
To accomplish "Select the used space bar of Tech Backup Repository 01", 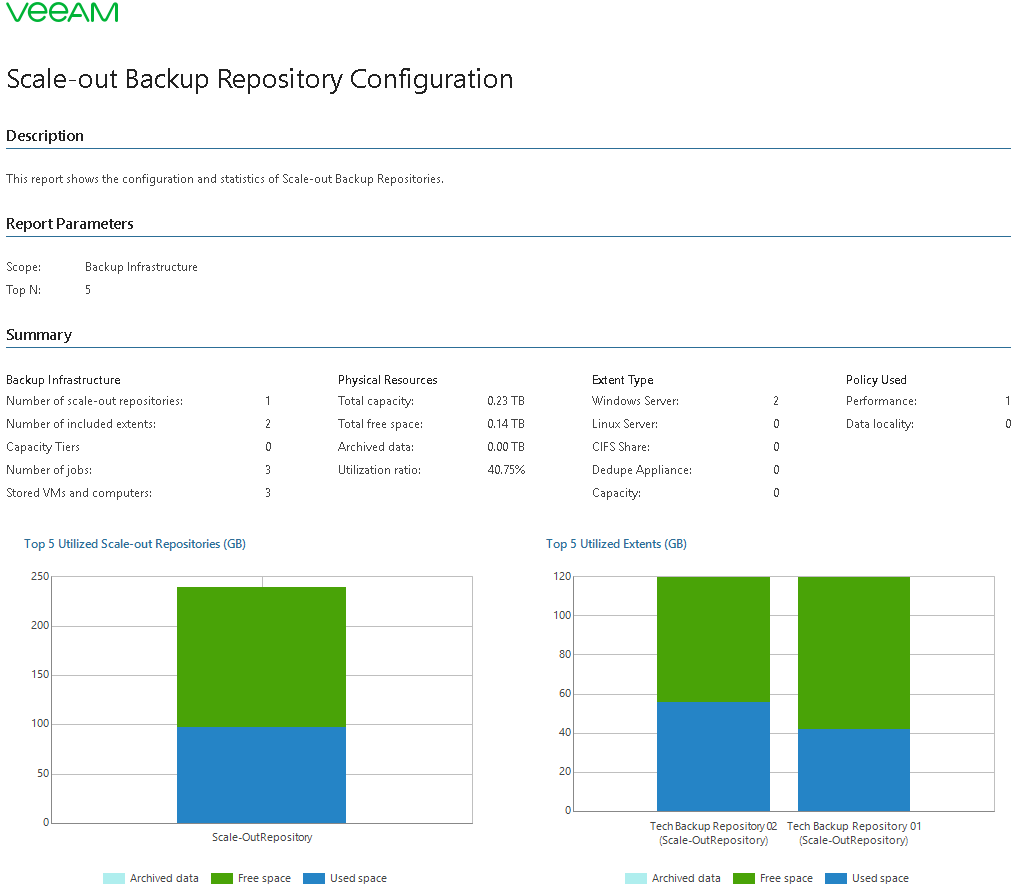I will tap(854, 769).
